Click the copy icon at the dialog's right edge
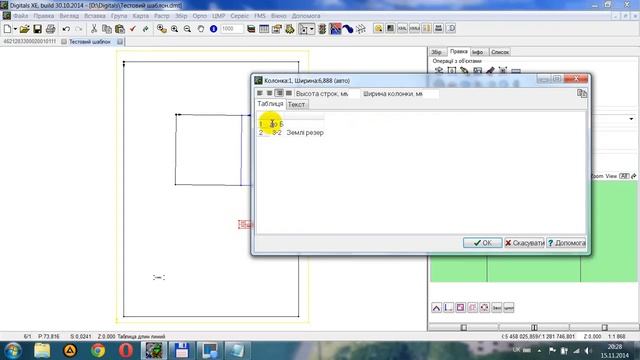The image size is (640, 360). coord(582,93)
